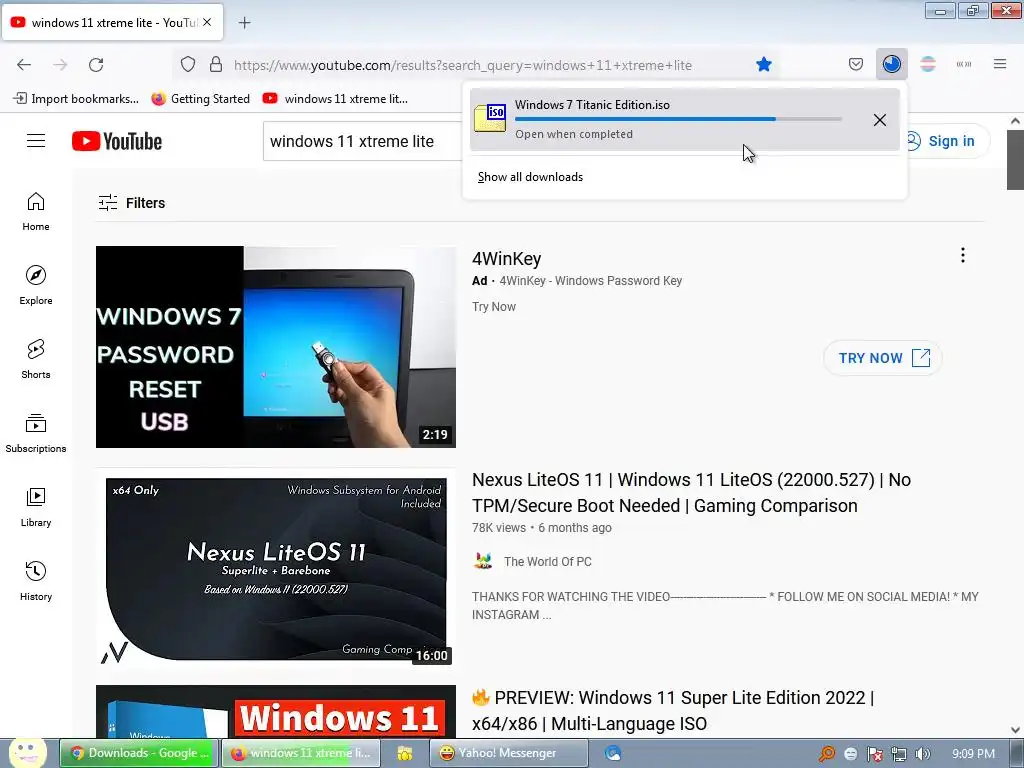Screen dimensions: 1024x768
Task: Go back to the previous page
Action: tap(24, 65)
